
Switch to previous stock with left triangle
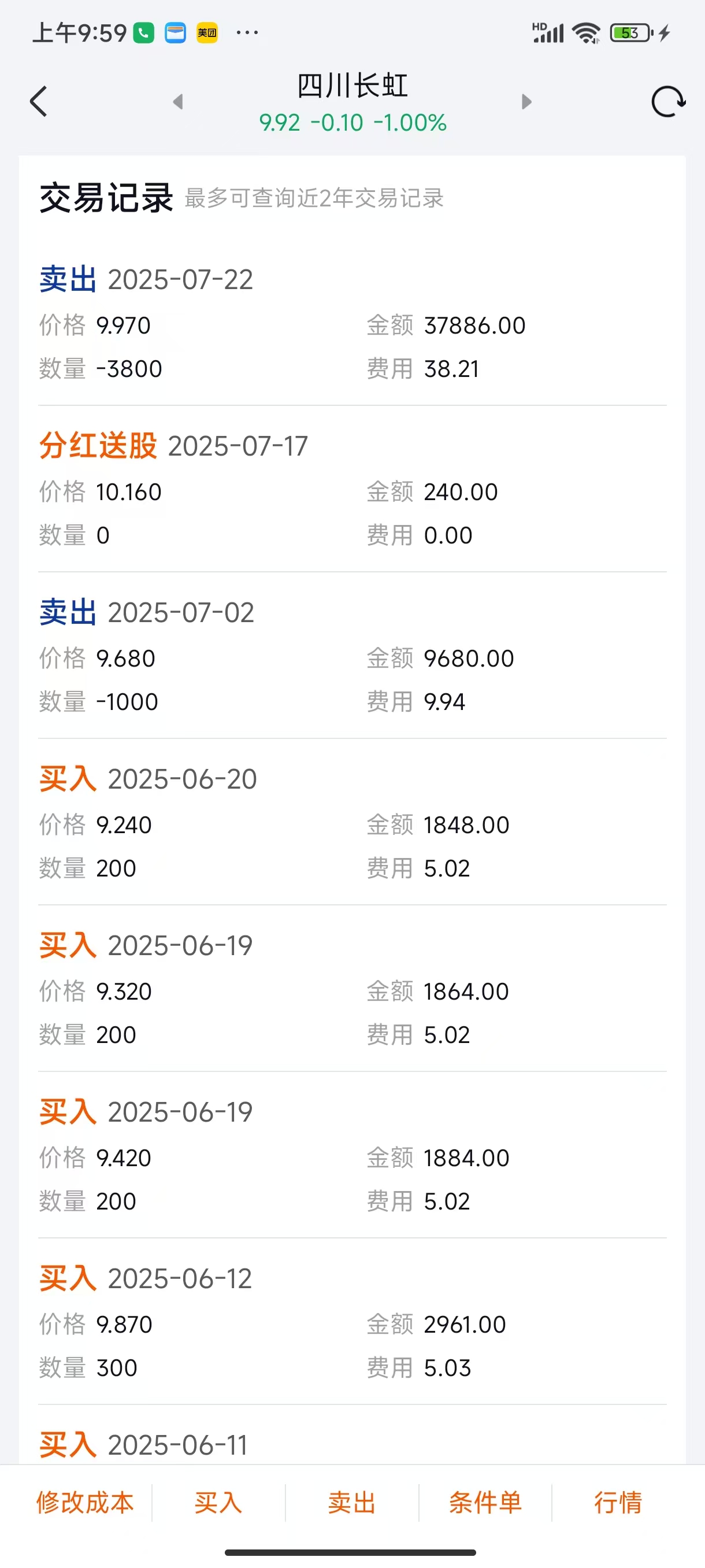[177, 102]
